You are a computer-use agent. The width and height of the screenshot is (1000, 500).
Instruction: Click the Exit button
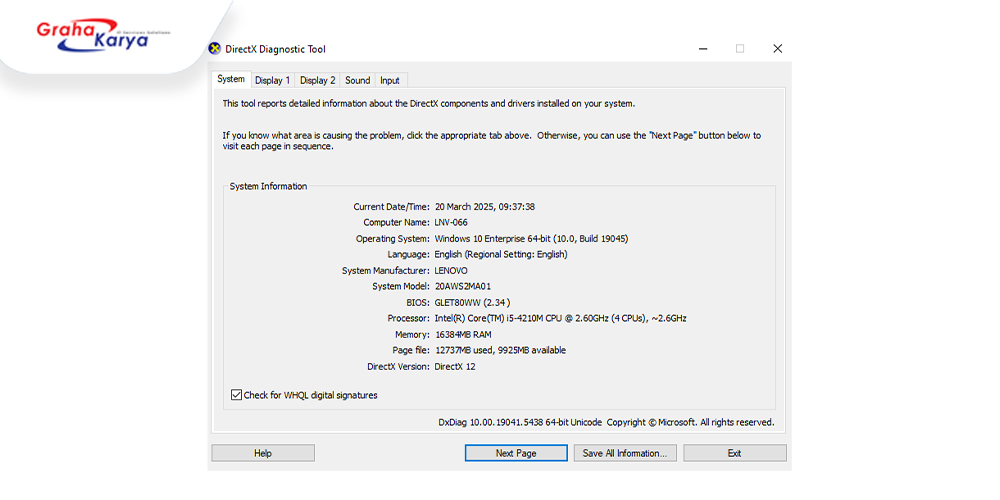[x=735, y=453]
